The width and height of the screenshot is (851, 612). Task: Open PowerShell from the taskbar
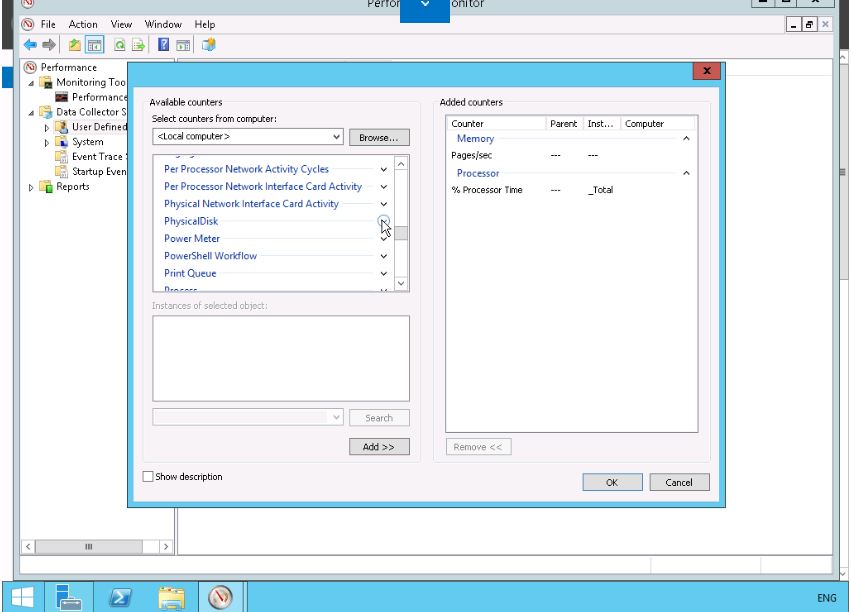[121, 597]
